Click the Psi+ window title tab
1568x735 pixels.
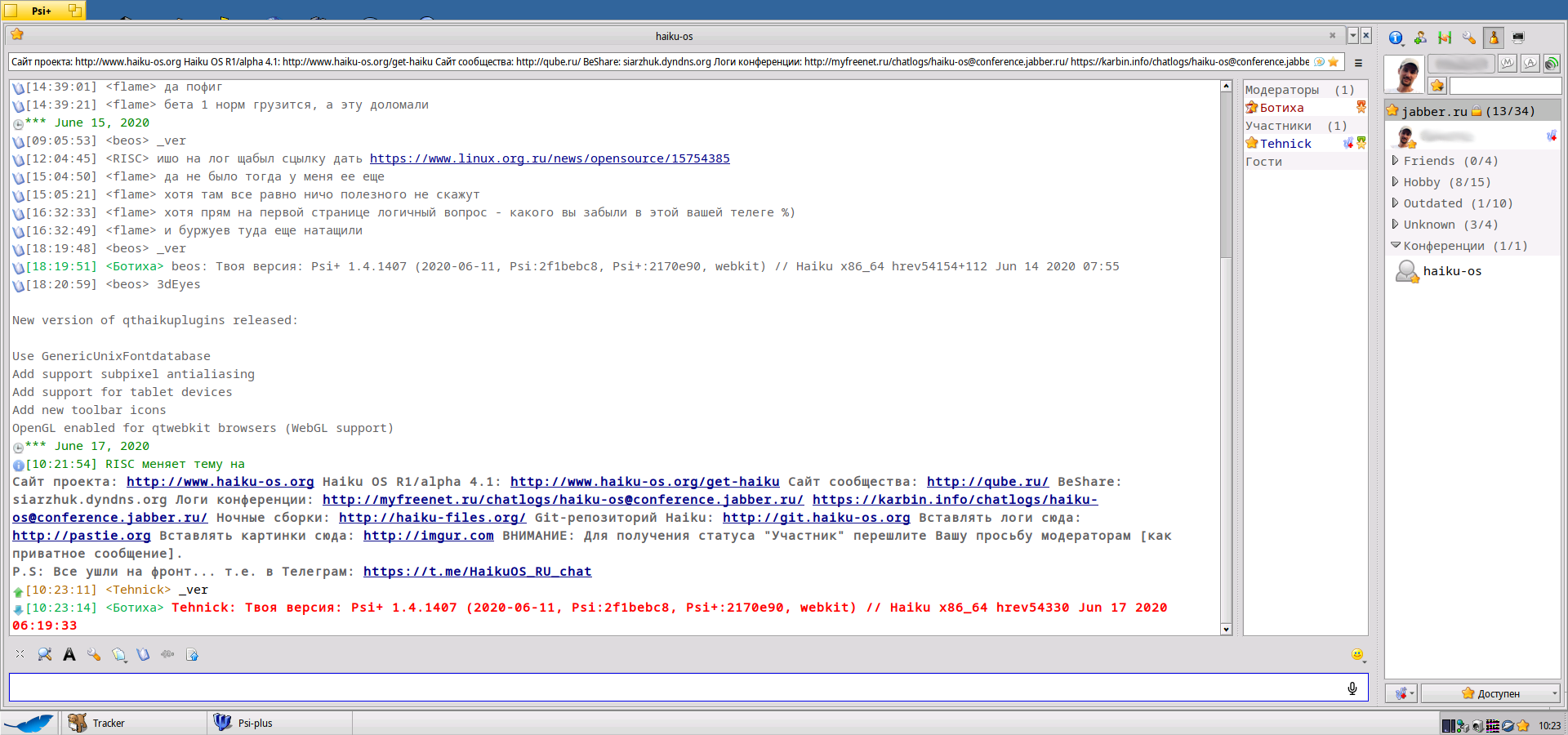pos(42,11)
